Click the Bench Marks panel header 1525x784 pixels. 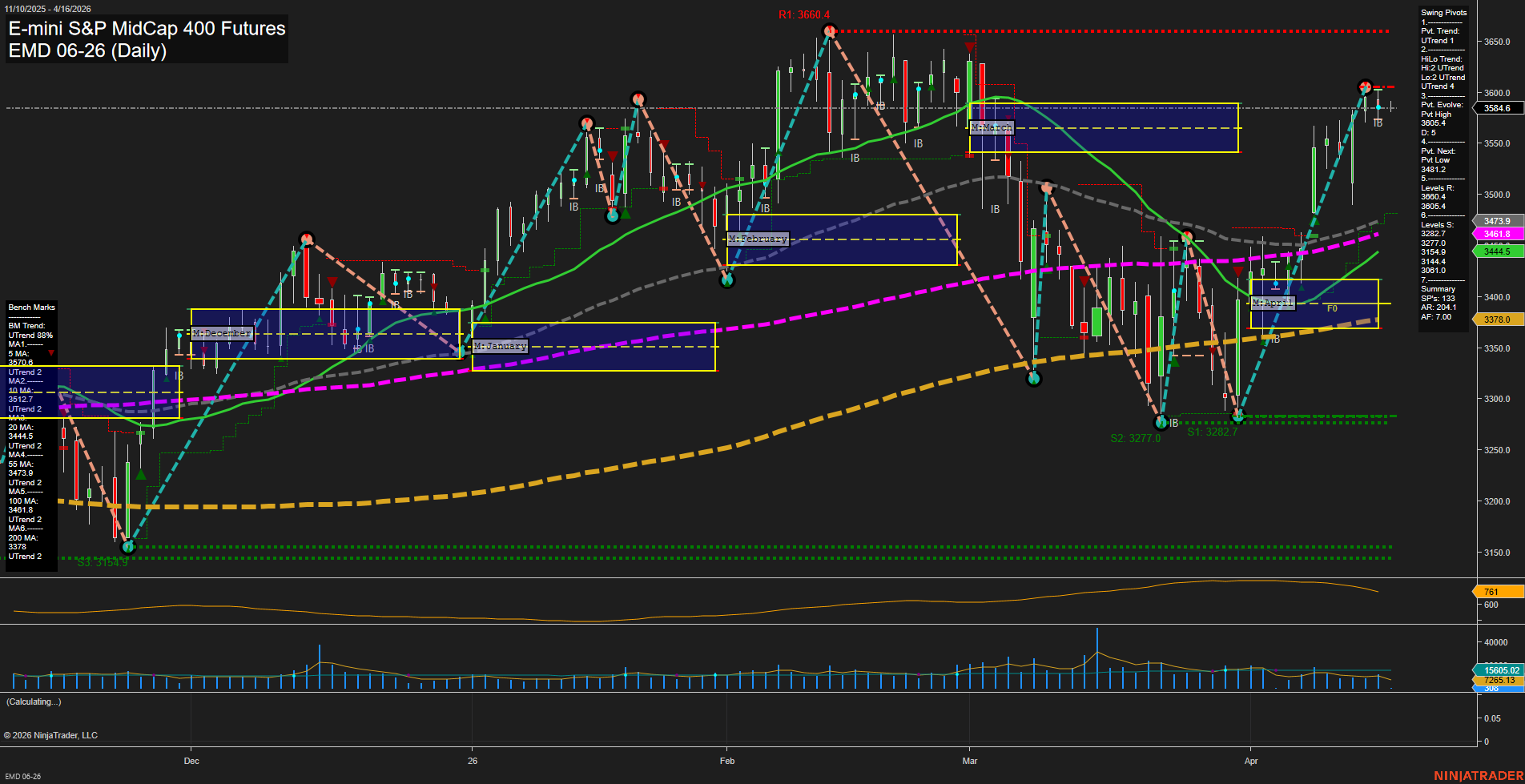coord(31,308)
